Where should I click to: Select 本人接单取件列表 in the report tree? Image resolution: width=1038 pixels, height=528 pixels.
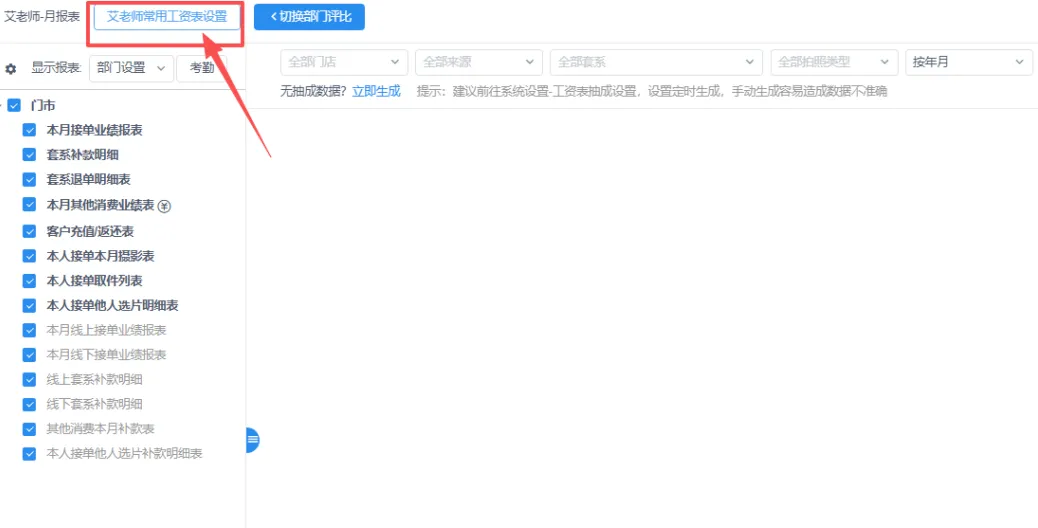click(94, 281)
